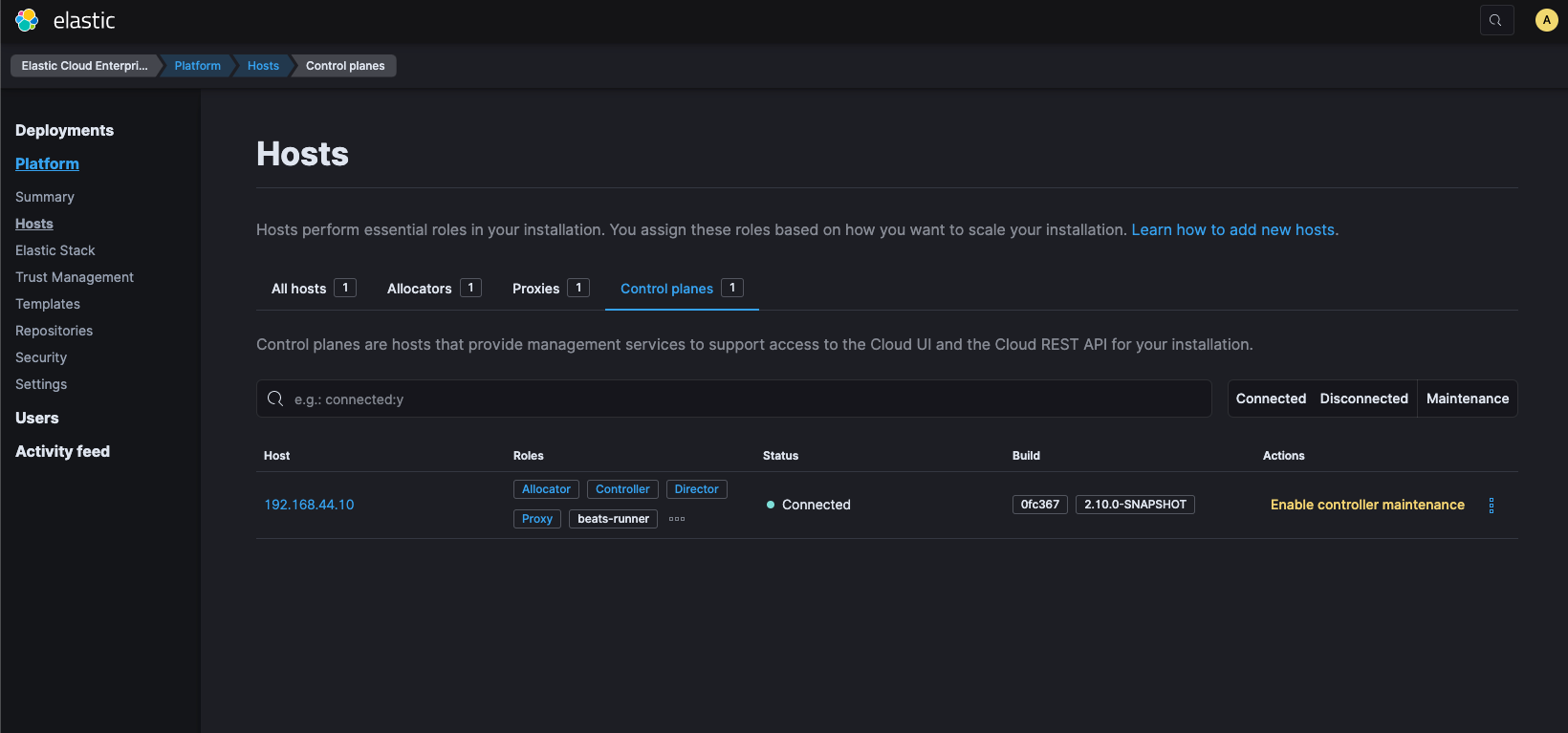Open Users in the sidebar
Viewport: 1568px width, 733px height.
[37, 418]
